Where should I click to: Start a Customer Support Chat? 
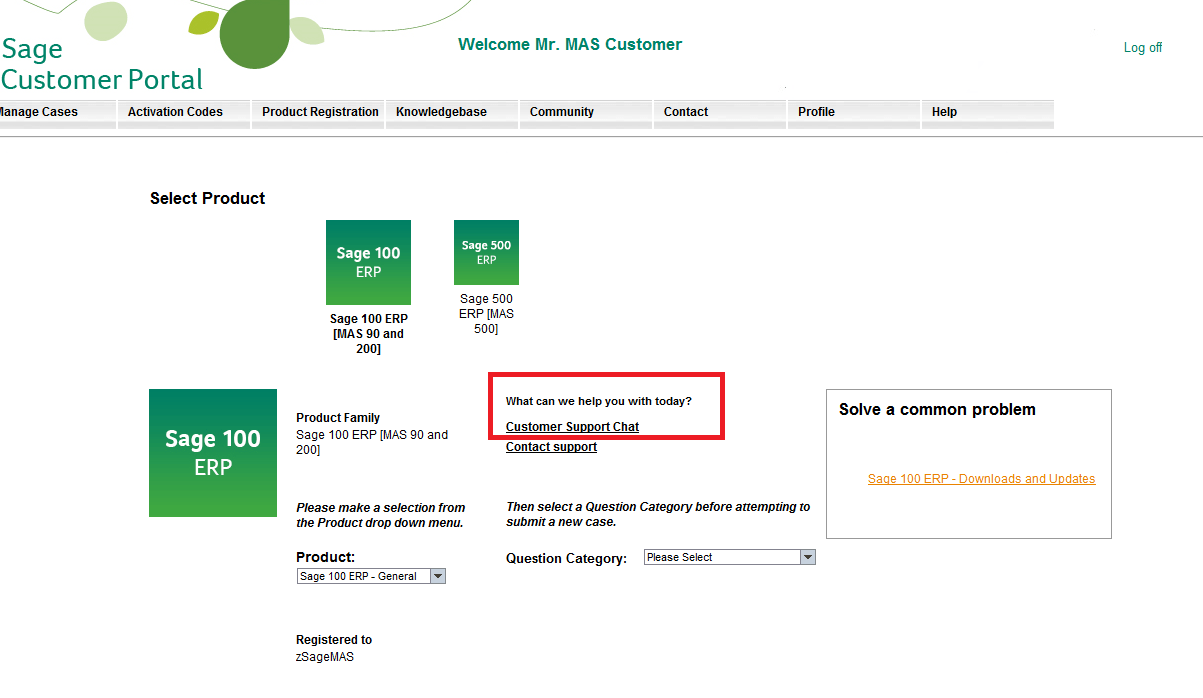[x=572, y=426]
